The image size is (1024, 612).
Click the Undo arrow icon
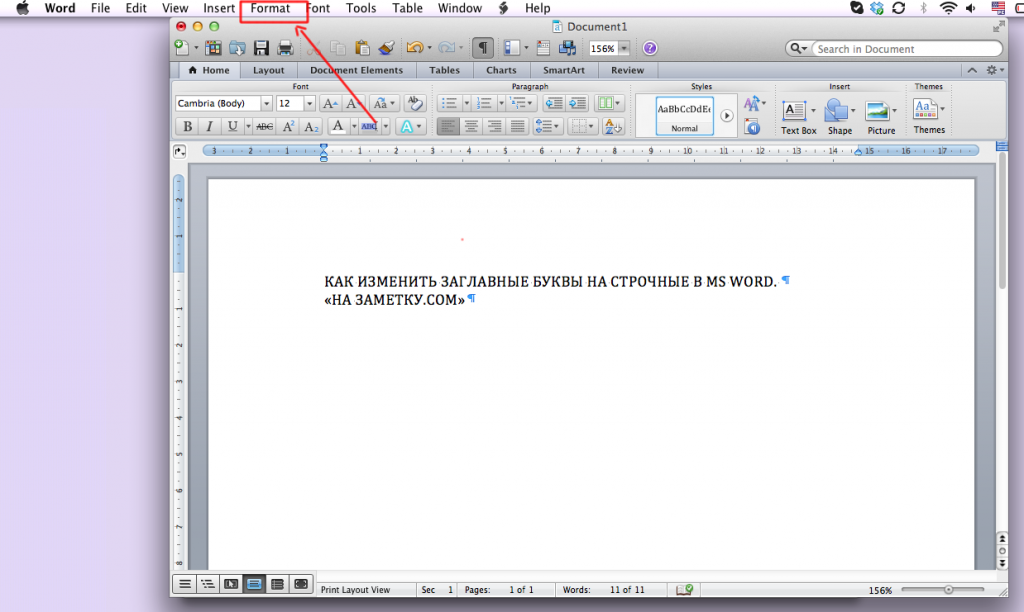[x=414, y=48]
